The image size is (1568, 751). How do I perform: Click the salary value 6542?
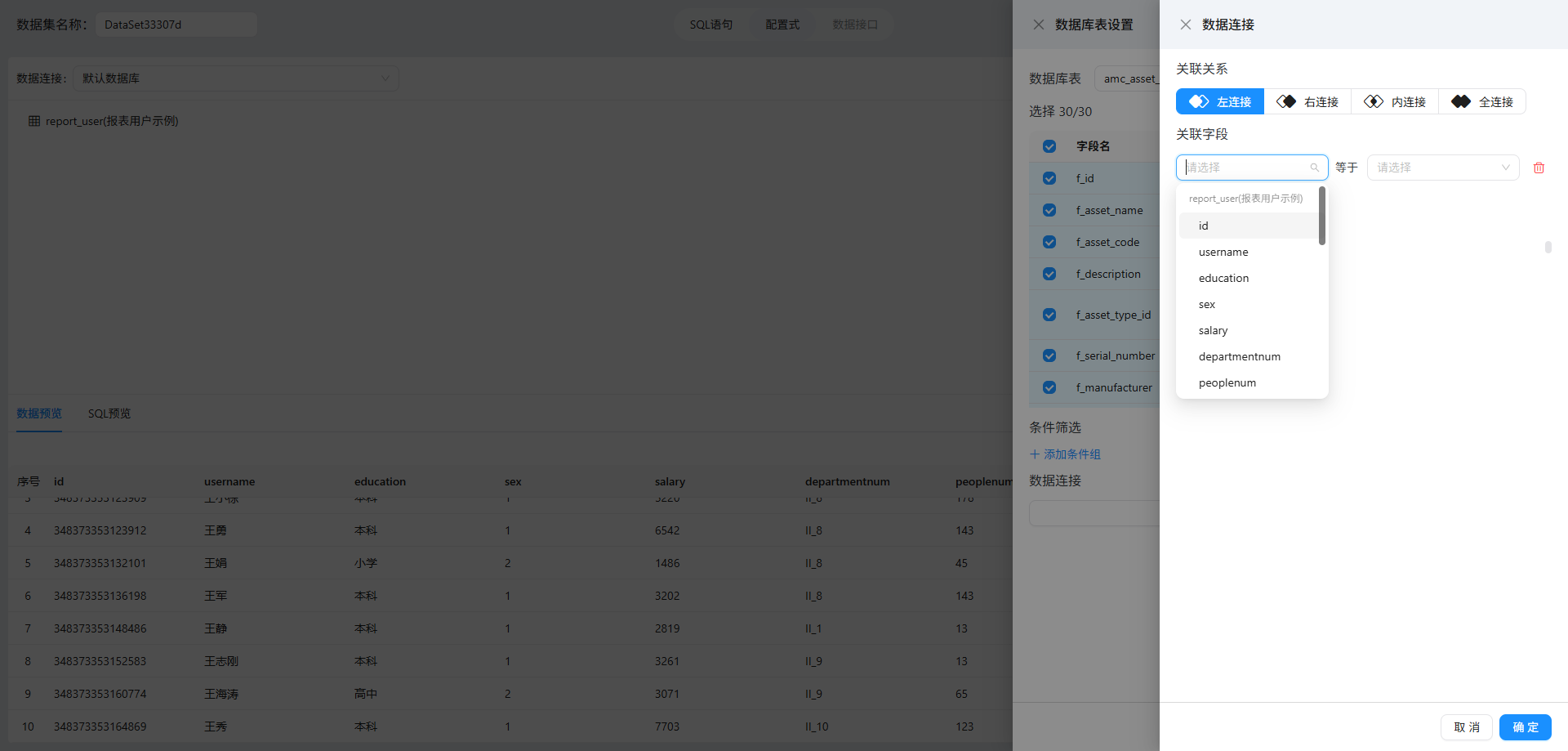667,530
